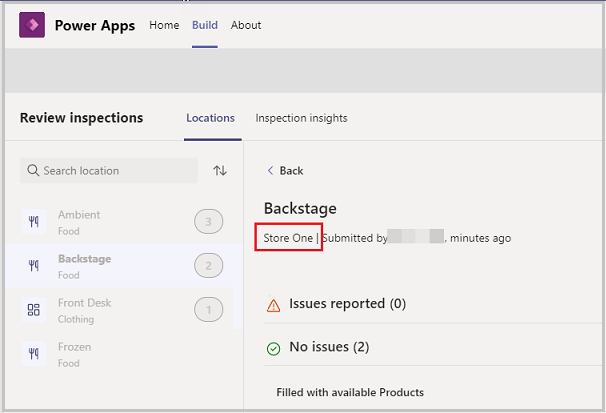The width and height of the screenshot is (606, 413).
Task: Click the Ambient count badge 3
Action: coord(209,222)
